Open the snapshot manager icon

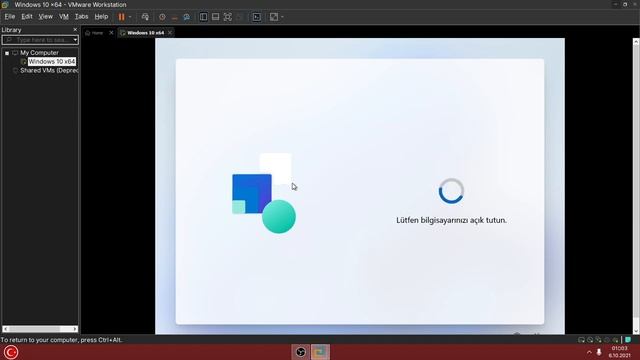[x=187, y=17]
